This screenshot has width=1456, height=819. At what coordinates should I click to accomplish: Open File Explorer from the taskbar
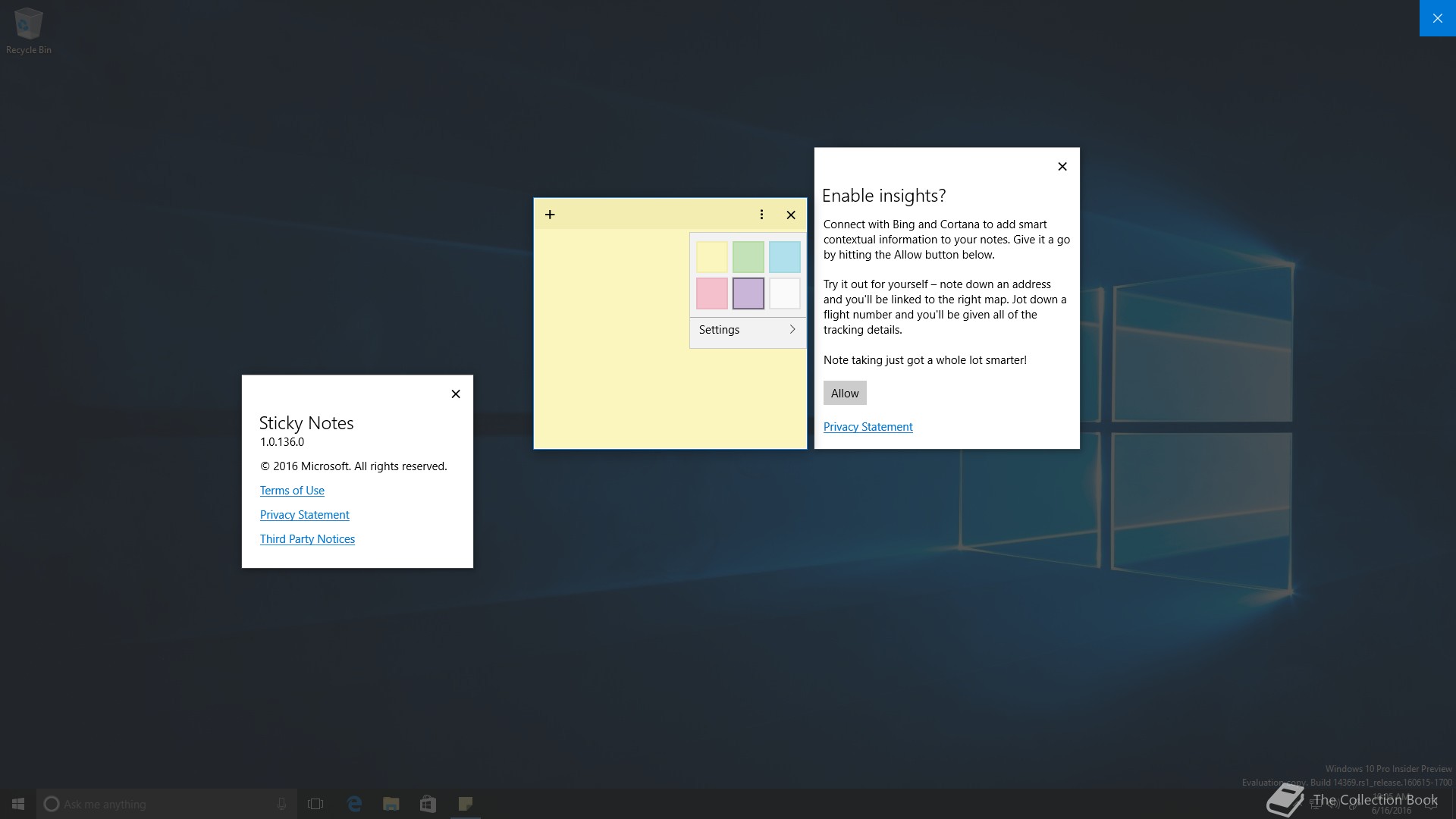pyautogui.click(x=391, y=804)
